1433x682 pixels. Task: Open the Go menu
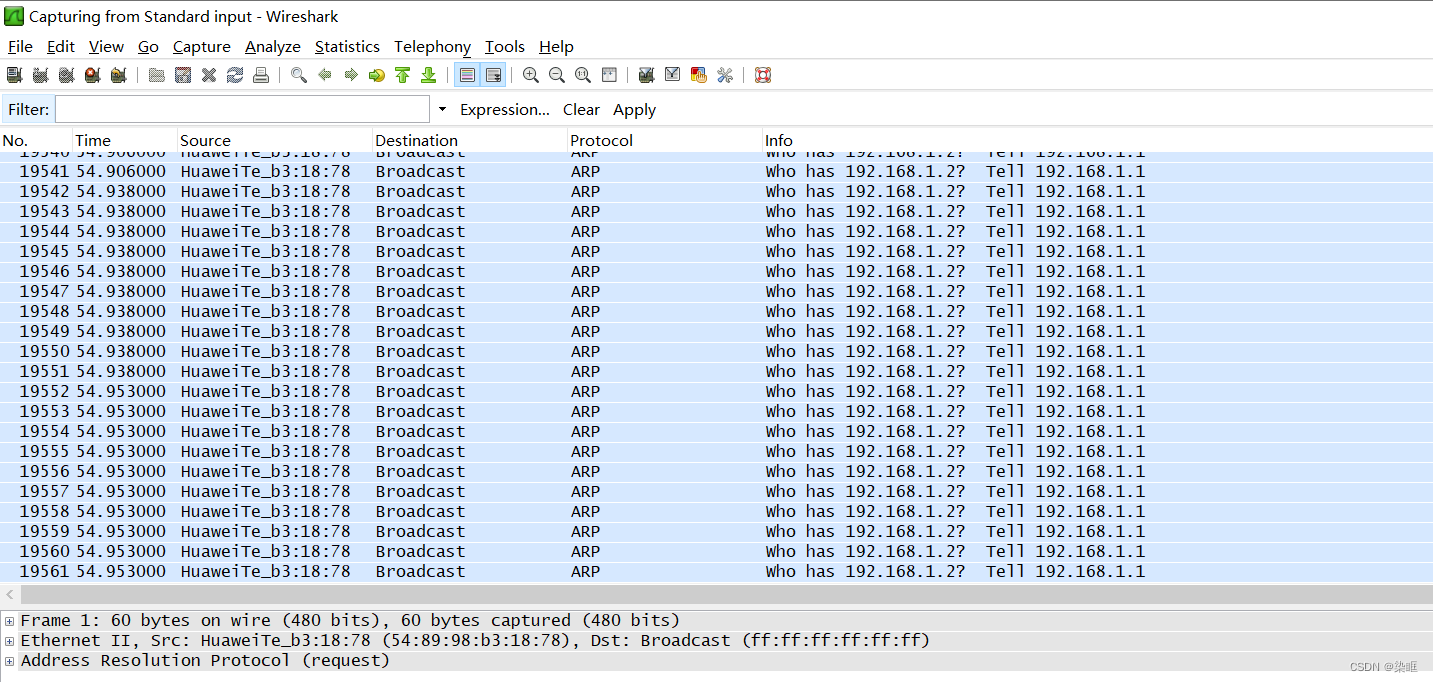click(x=148, y=46)
